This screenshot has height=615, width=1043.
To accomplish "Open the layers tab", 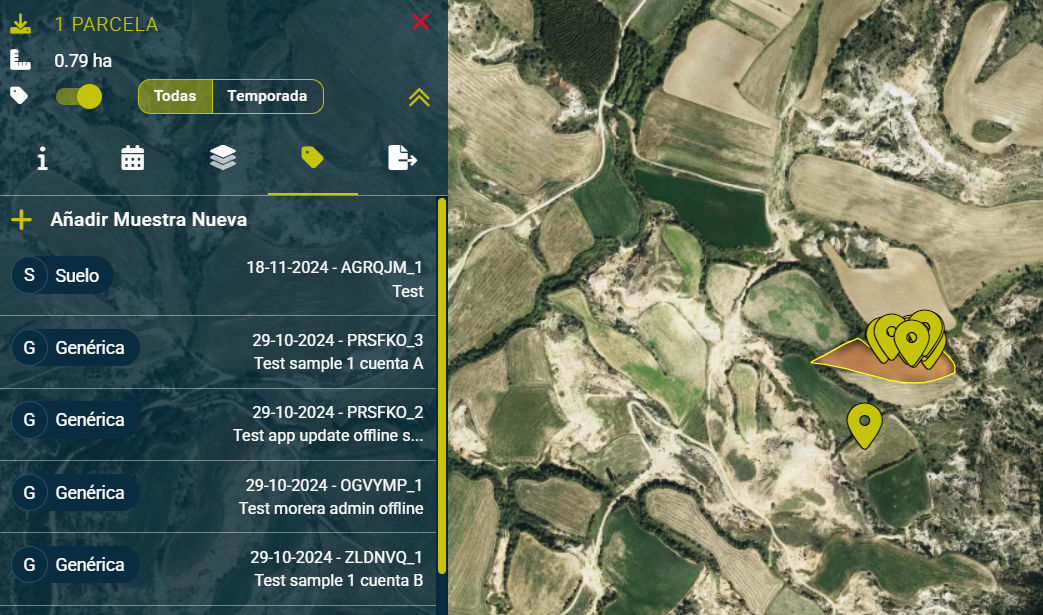I will click(223, 158).
